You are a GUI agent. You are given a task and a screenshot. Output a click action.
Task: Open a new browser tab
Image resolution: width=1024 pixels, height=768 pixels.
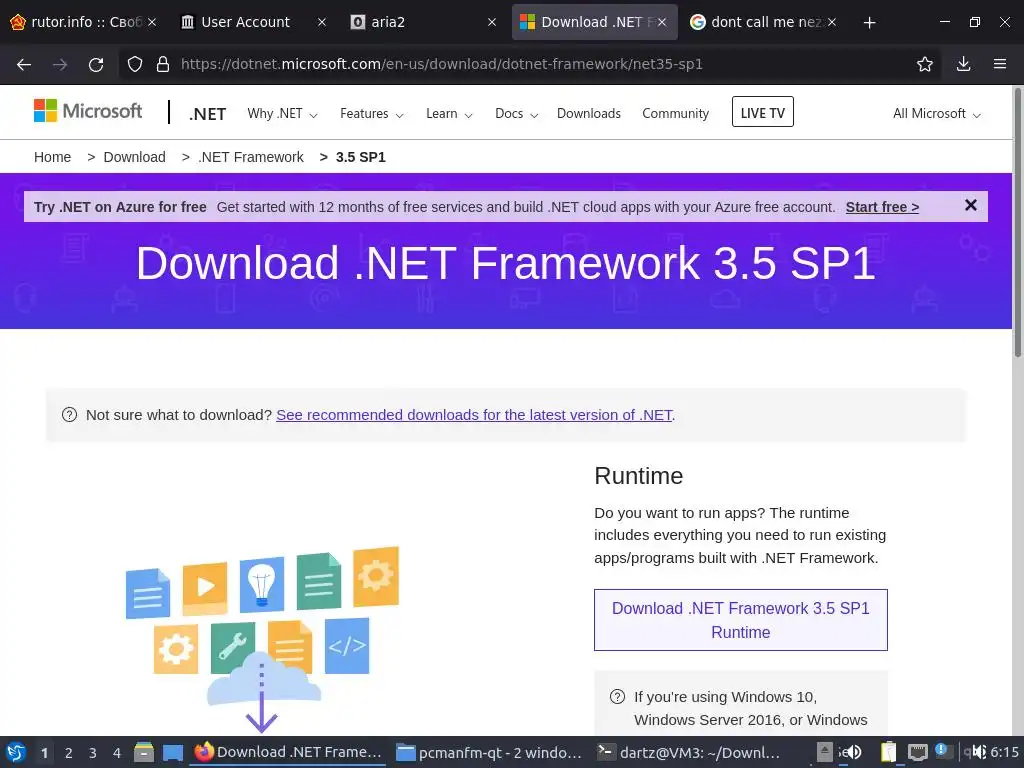tap(869, 23)
